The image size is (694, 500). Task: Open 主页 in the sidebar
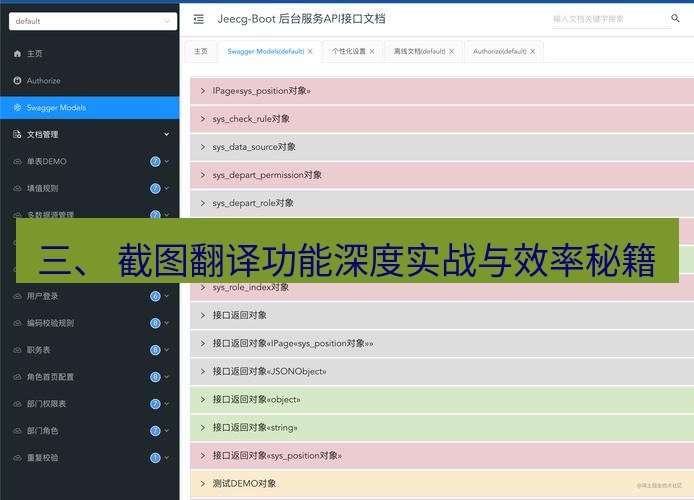(x=89, y=54)
